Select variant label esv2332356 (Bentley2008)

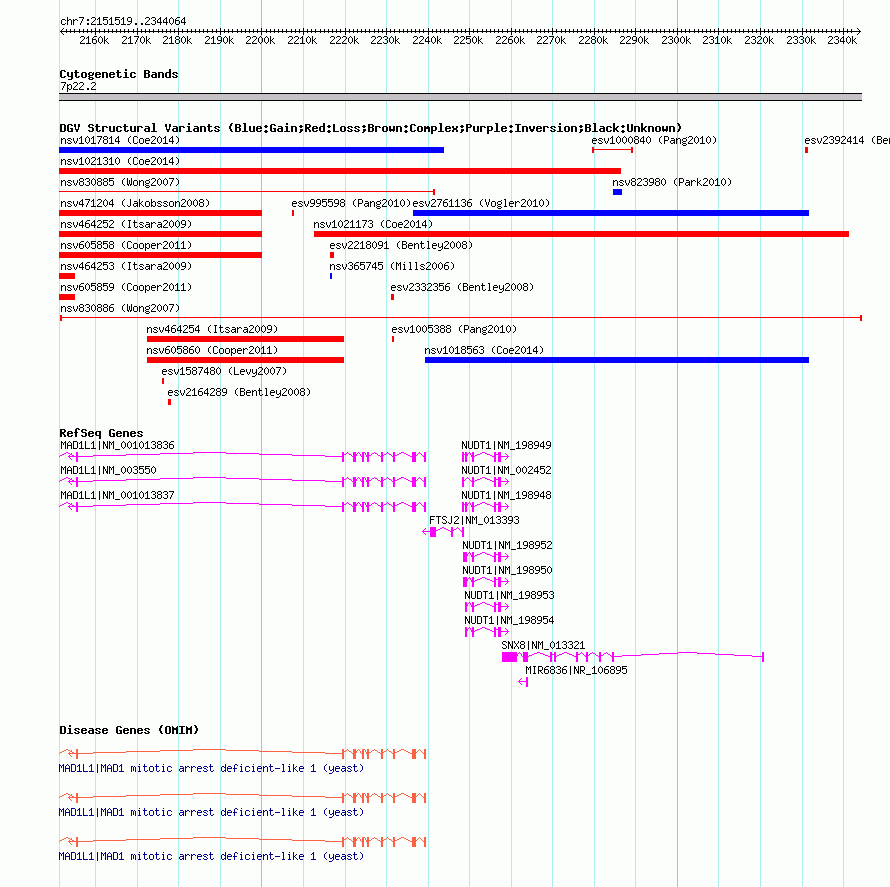point(463,287)
